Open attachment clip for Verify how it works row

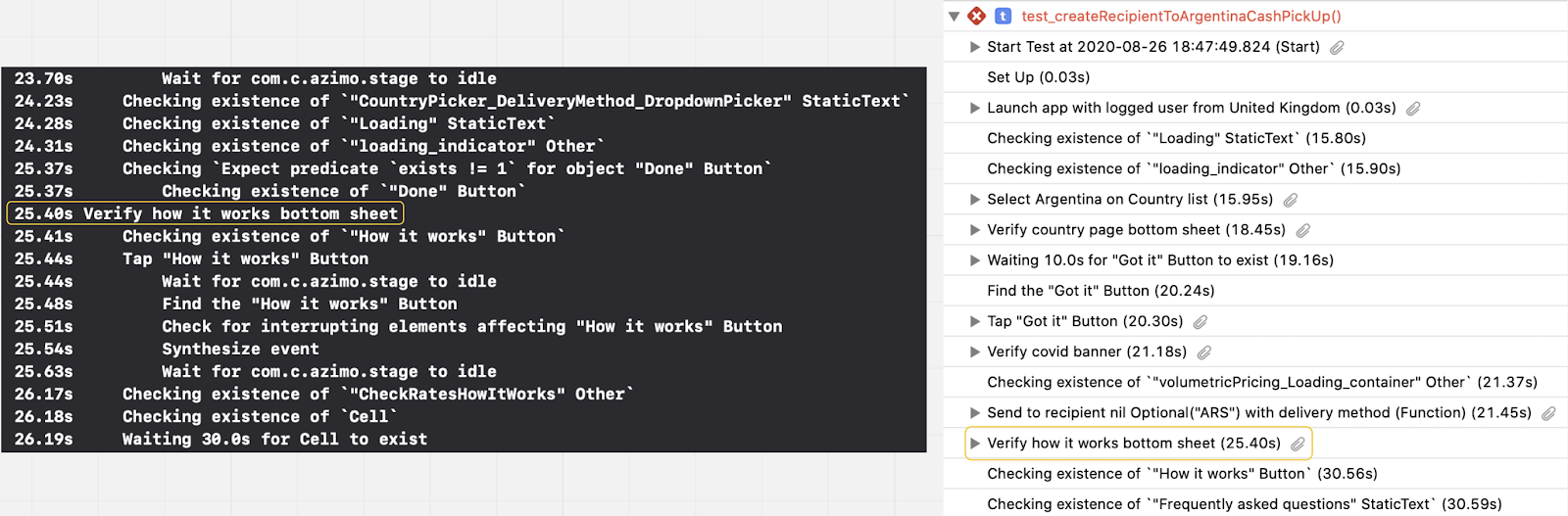coord(1298,445)
